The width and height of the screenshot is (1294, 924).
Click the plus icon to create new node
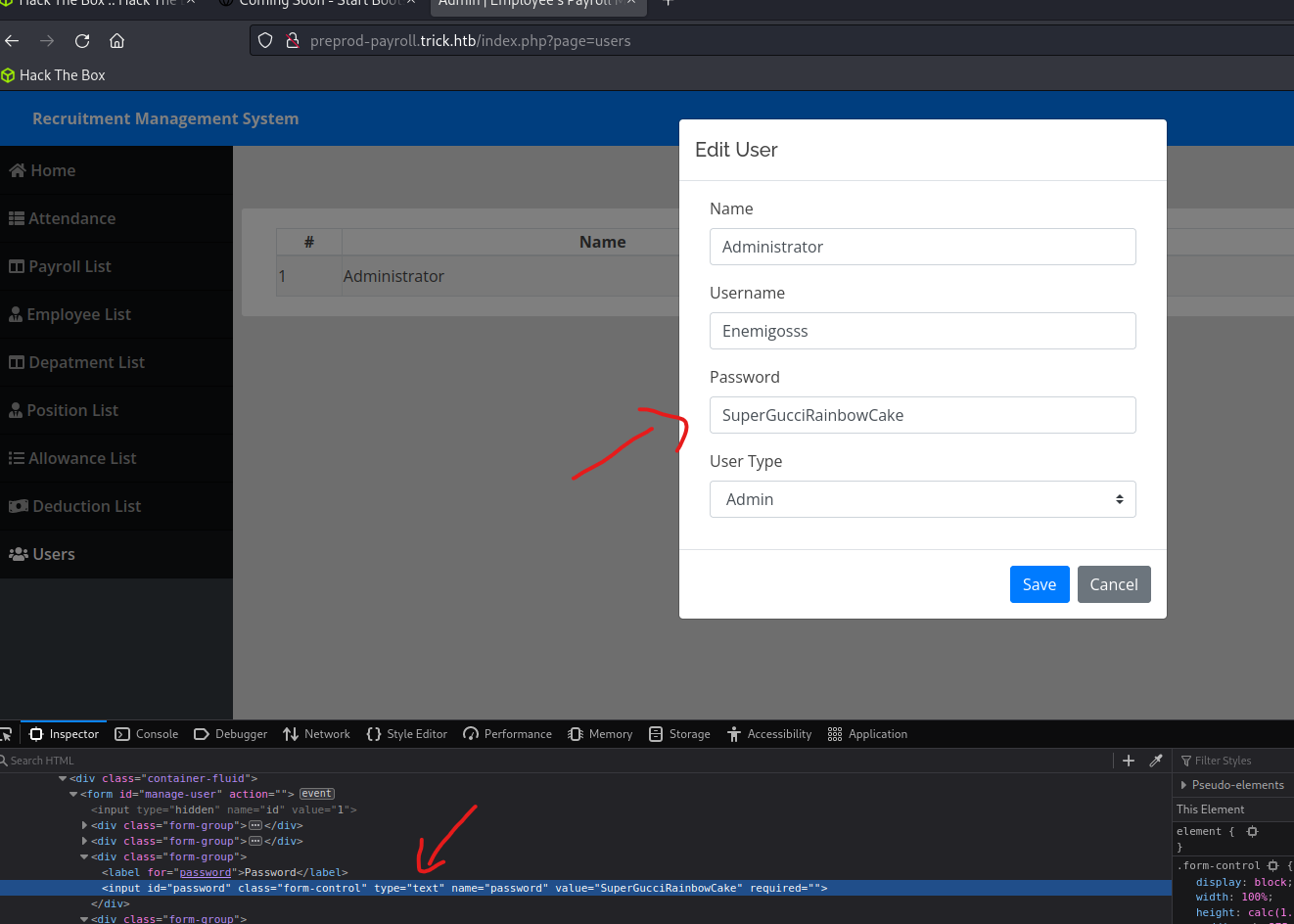pos(1129,761)
